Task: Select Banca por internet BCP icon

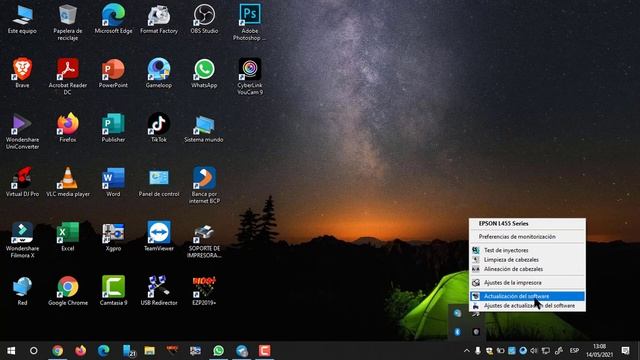Action: point(204,185)
